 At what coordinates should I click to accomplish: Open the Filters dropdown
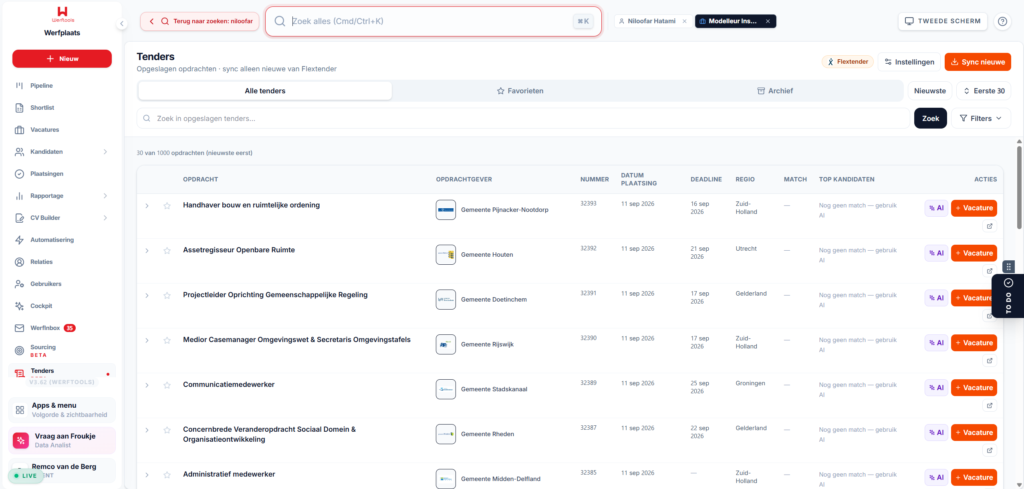pos(981,119)
